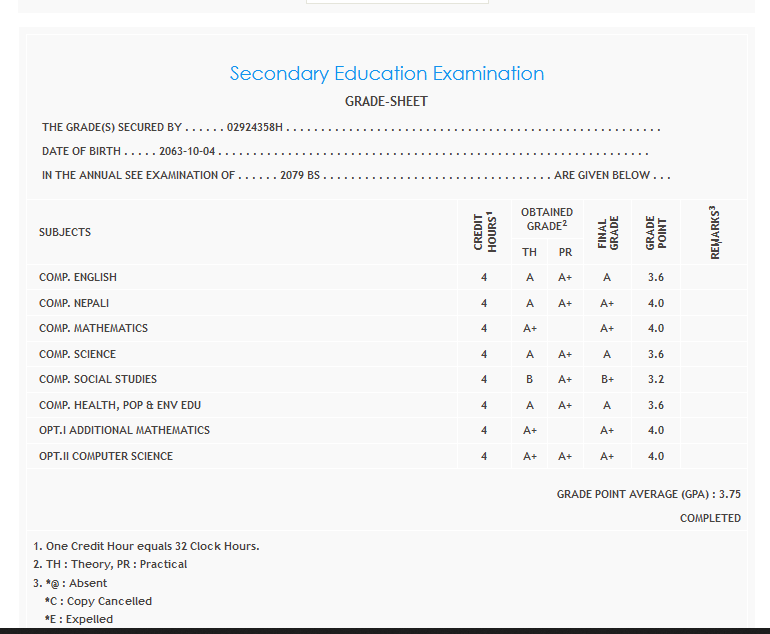770x634 pixels.
Task: Click the CREDIT HOURS column header
Action: [x=484, y=232]
